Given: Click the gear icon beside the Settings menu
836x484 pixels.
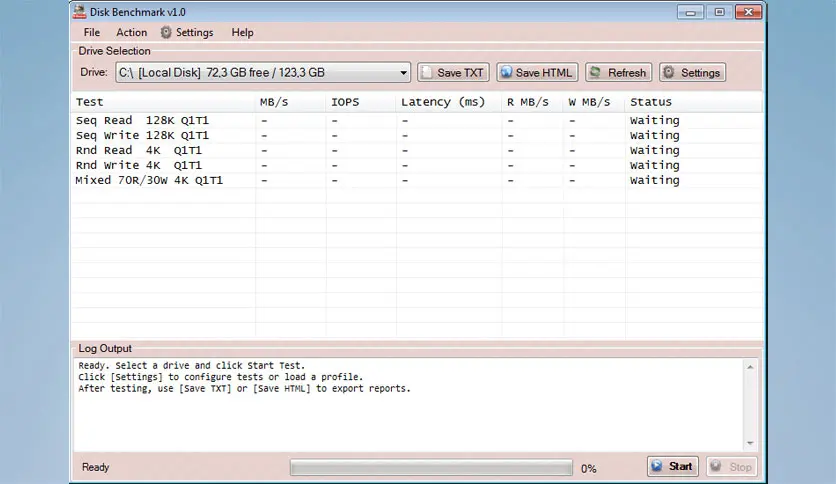Looking at the screenshot, I should [x=166, y=33].
